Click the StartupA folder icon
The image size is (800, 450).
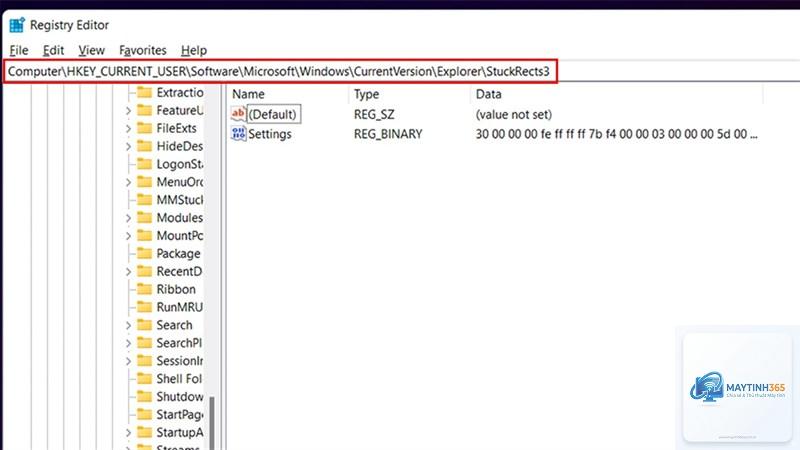pyautogui.click(x=144, y=432)
